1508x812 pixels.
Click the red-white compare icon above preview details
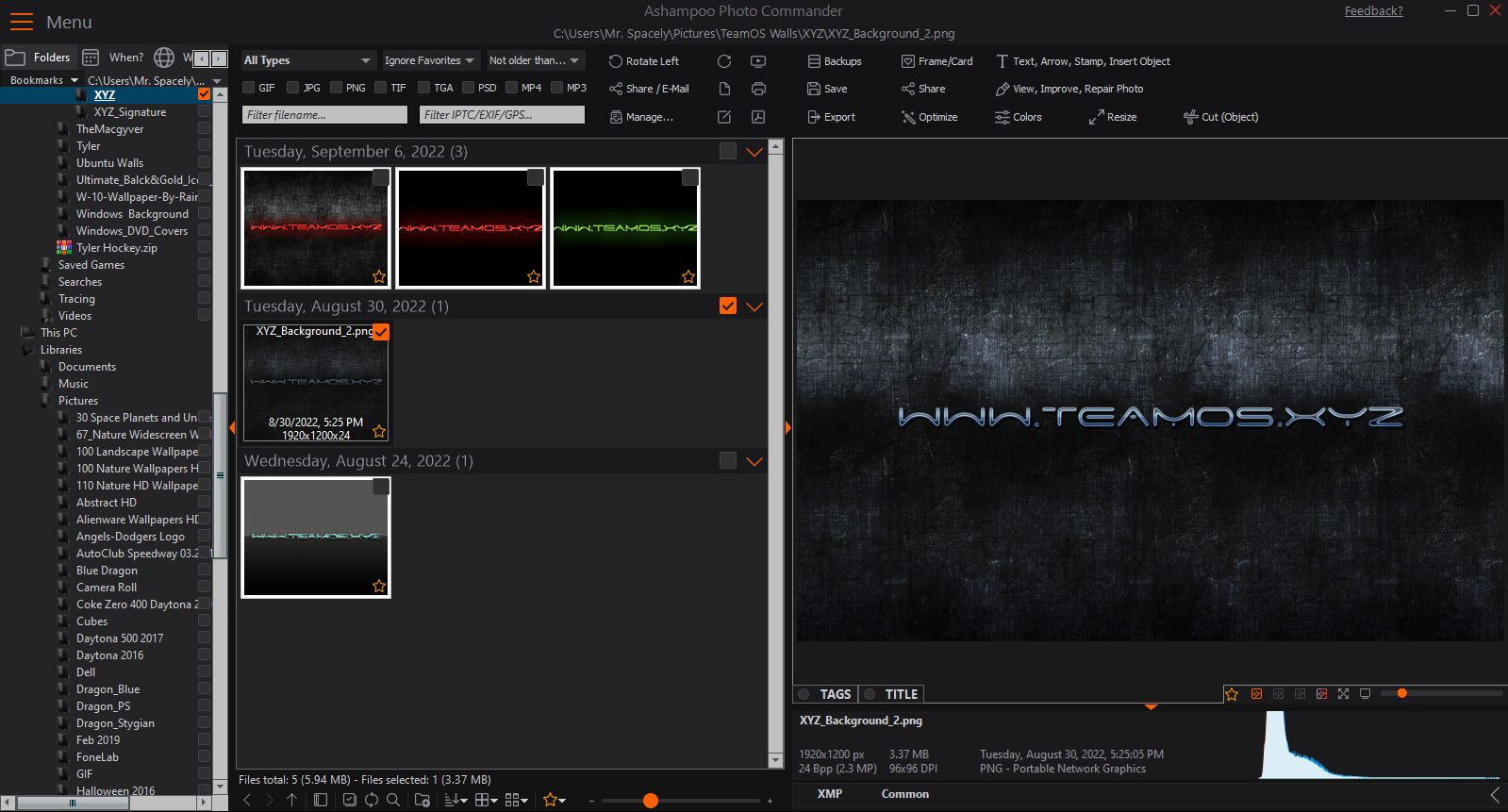click(x=1321, y=694)
